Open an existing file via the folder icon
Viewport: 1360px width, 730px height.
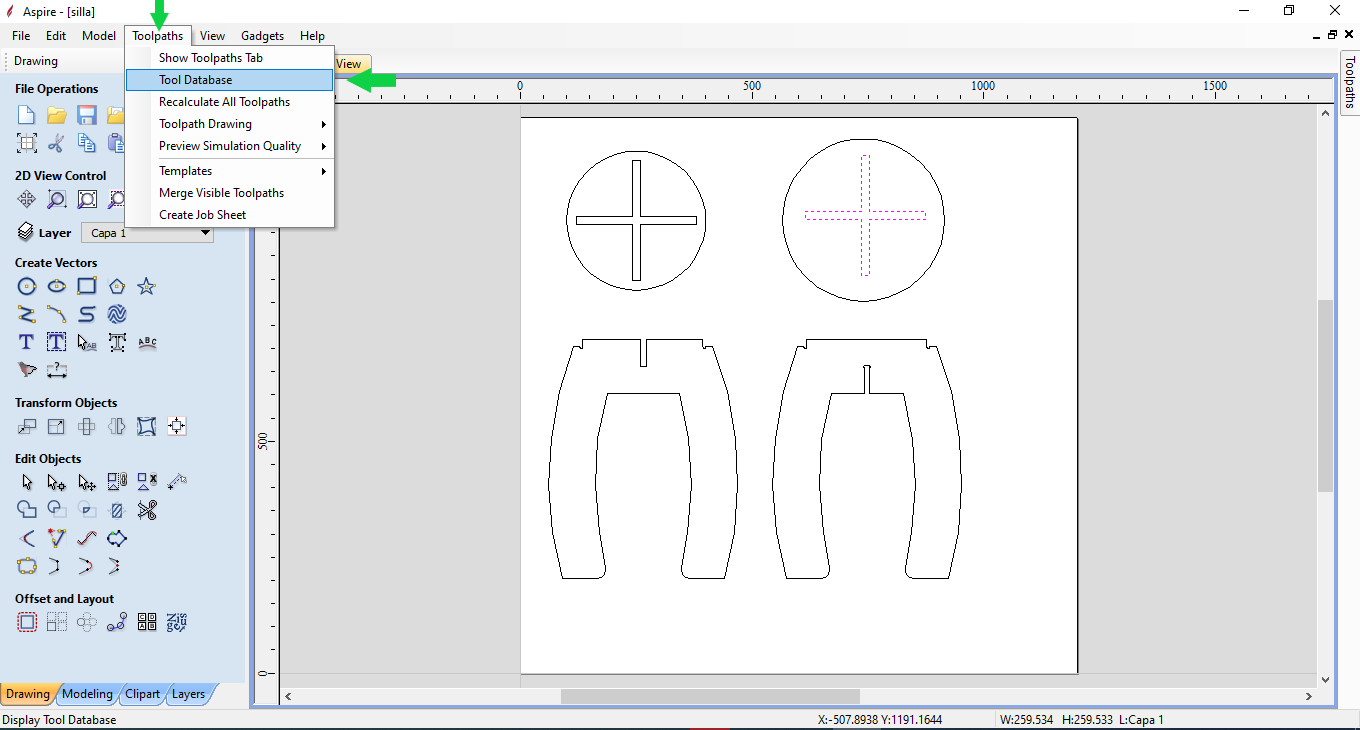click(x=57, y=115)
